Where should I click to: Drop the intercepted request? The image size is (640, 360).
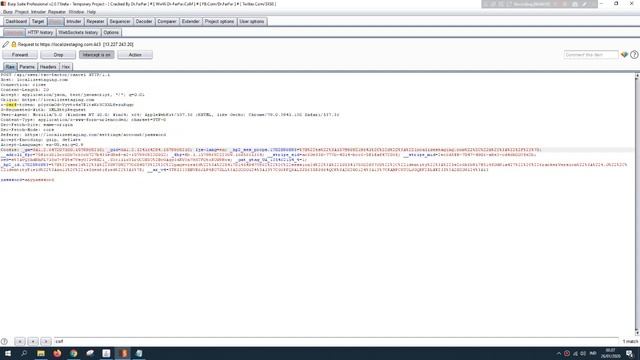(58, 55)
